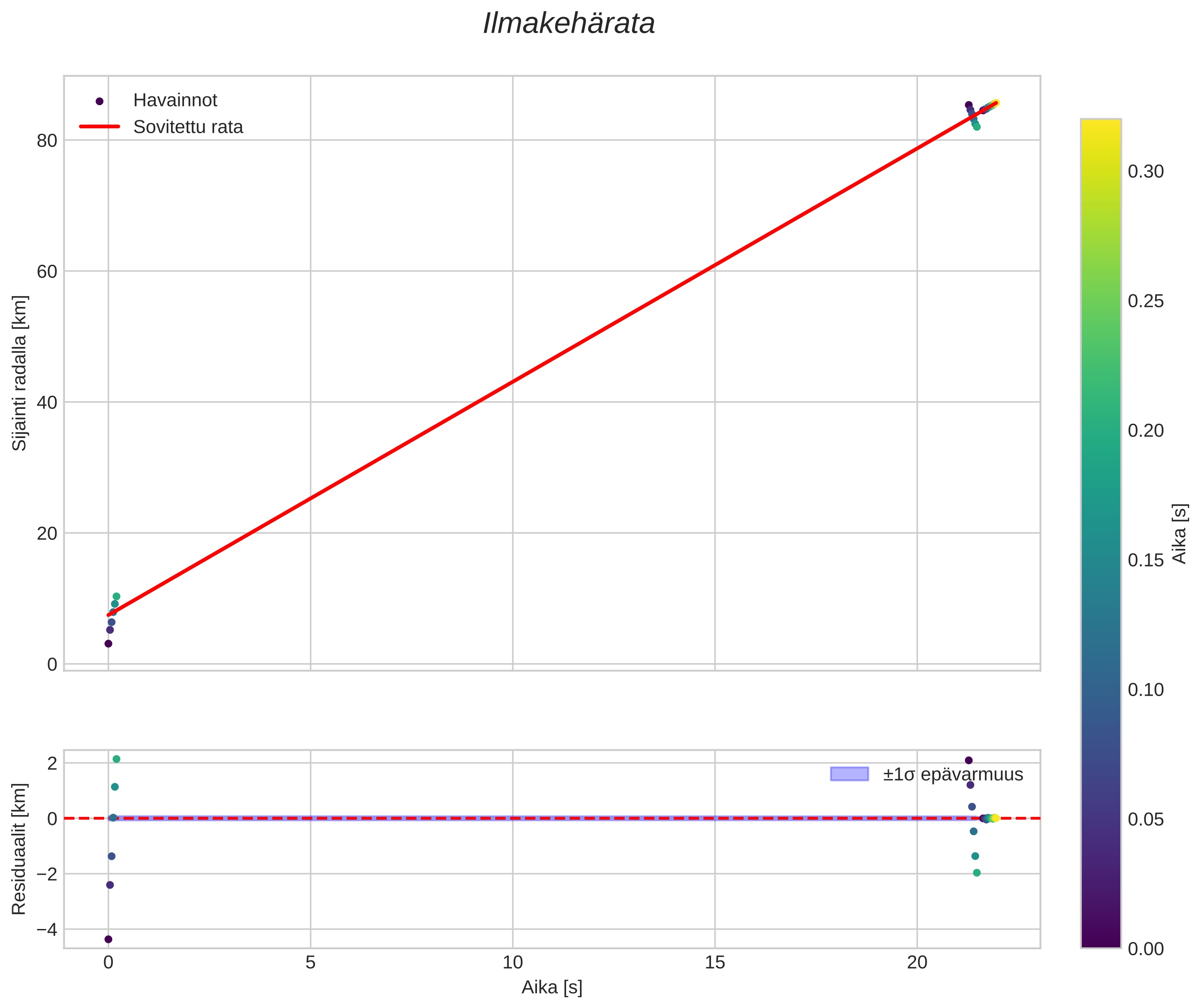Click the Aika [s] colorbar label
The width and height of the screenshot is (1200, 1008).
tap(1180, 533)
